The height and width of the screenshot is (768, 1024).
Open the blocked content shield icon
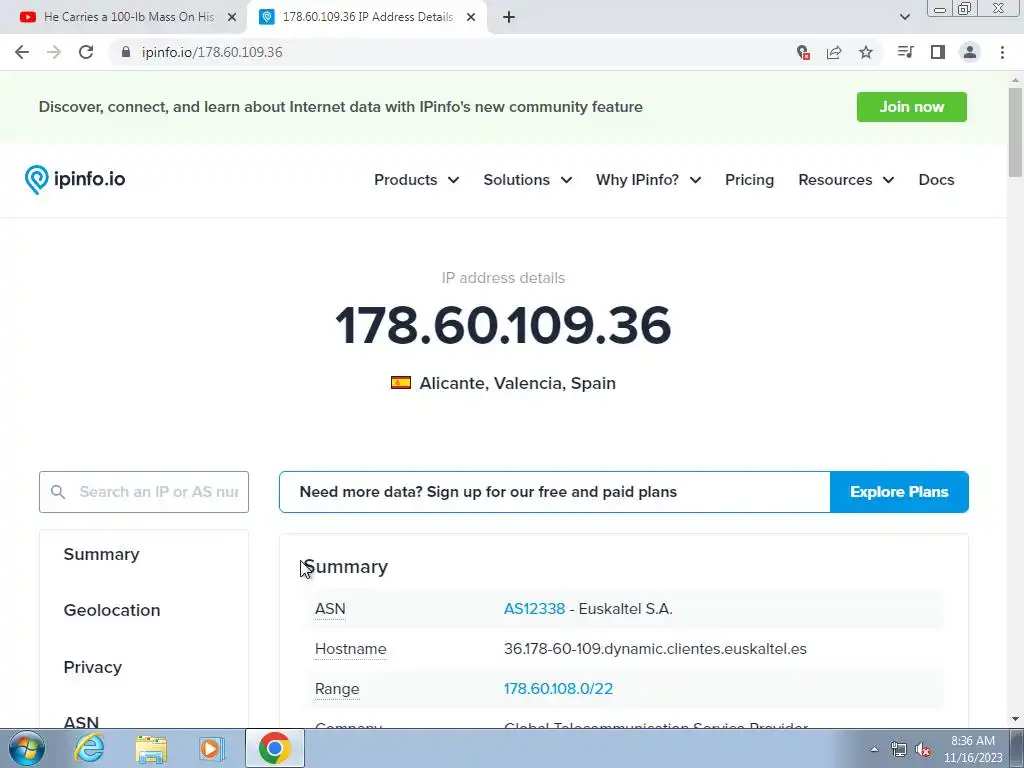(803, 52)
